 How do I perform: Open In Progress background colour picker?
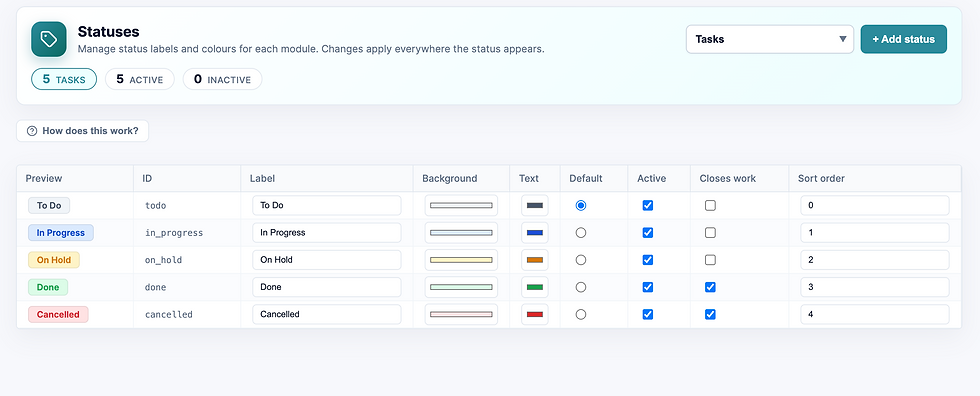[x=461, y=232]
